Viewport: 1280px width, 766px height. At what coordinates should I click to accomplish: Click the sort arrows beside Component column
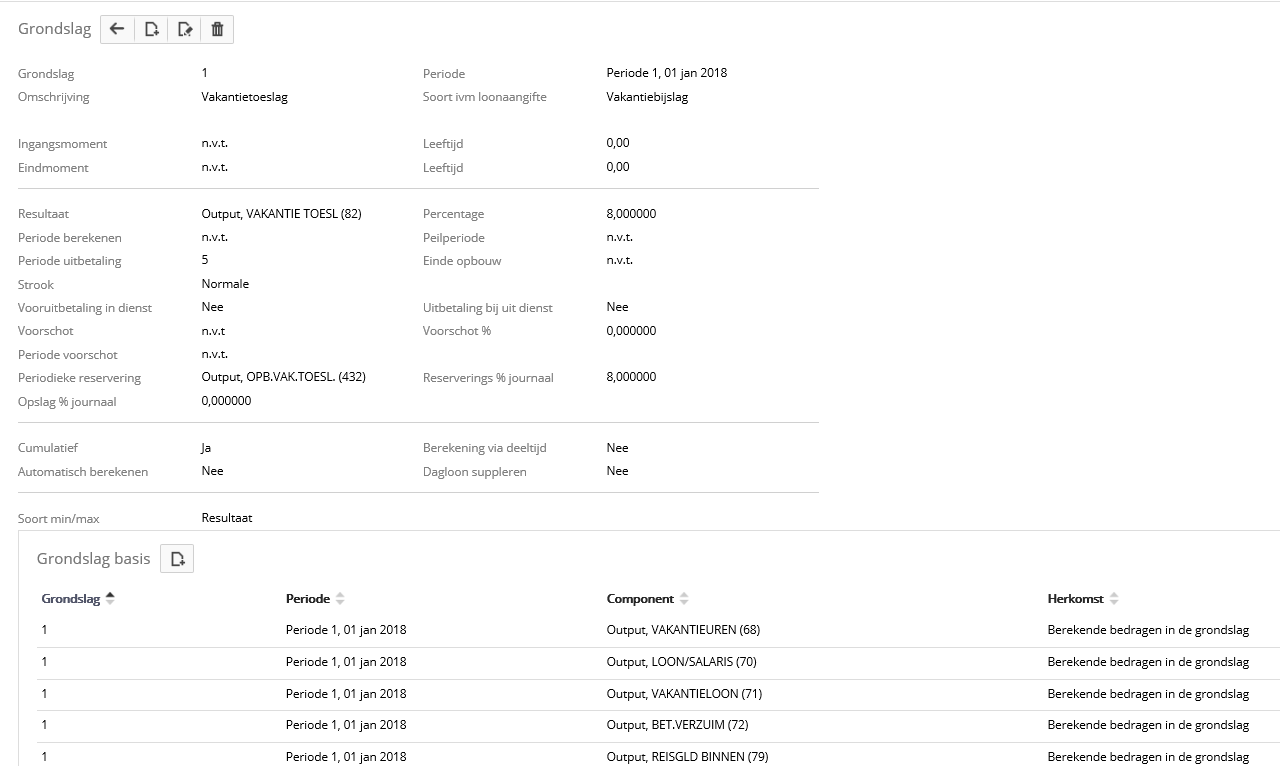(x=684, y=598)
